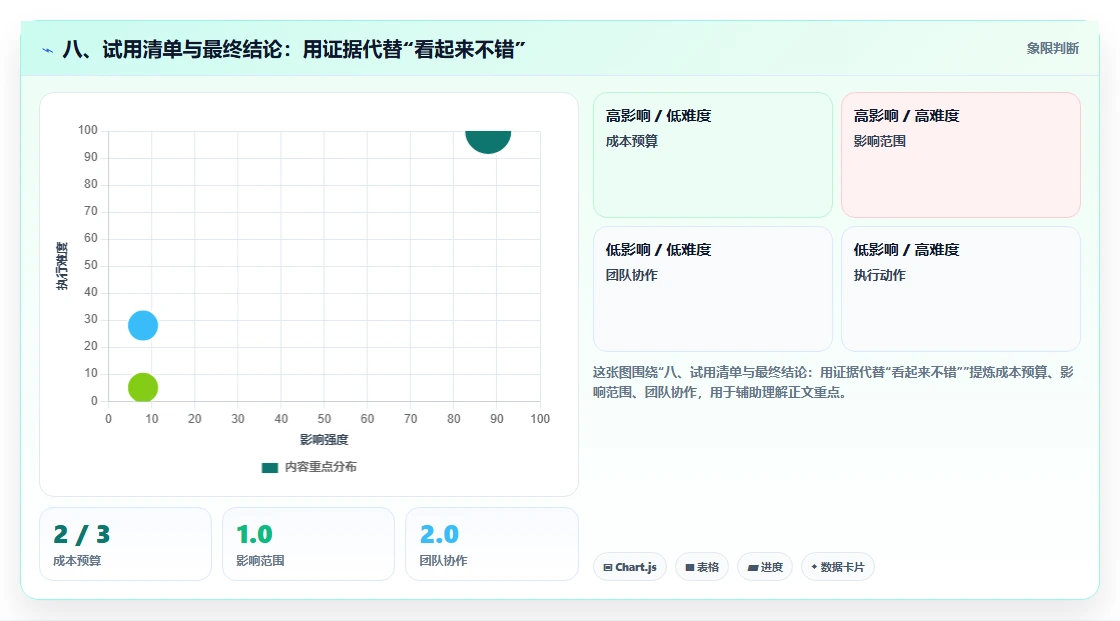This screenshot has width=1120, height=621.
Task: Click the 数据卡片 chip icon
Action: (814, 567)
